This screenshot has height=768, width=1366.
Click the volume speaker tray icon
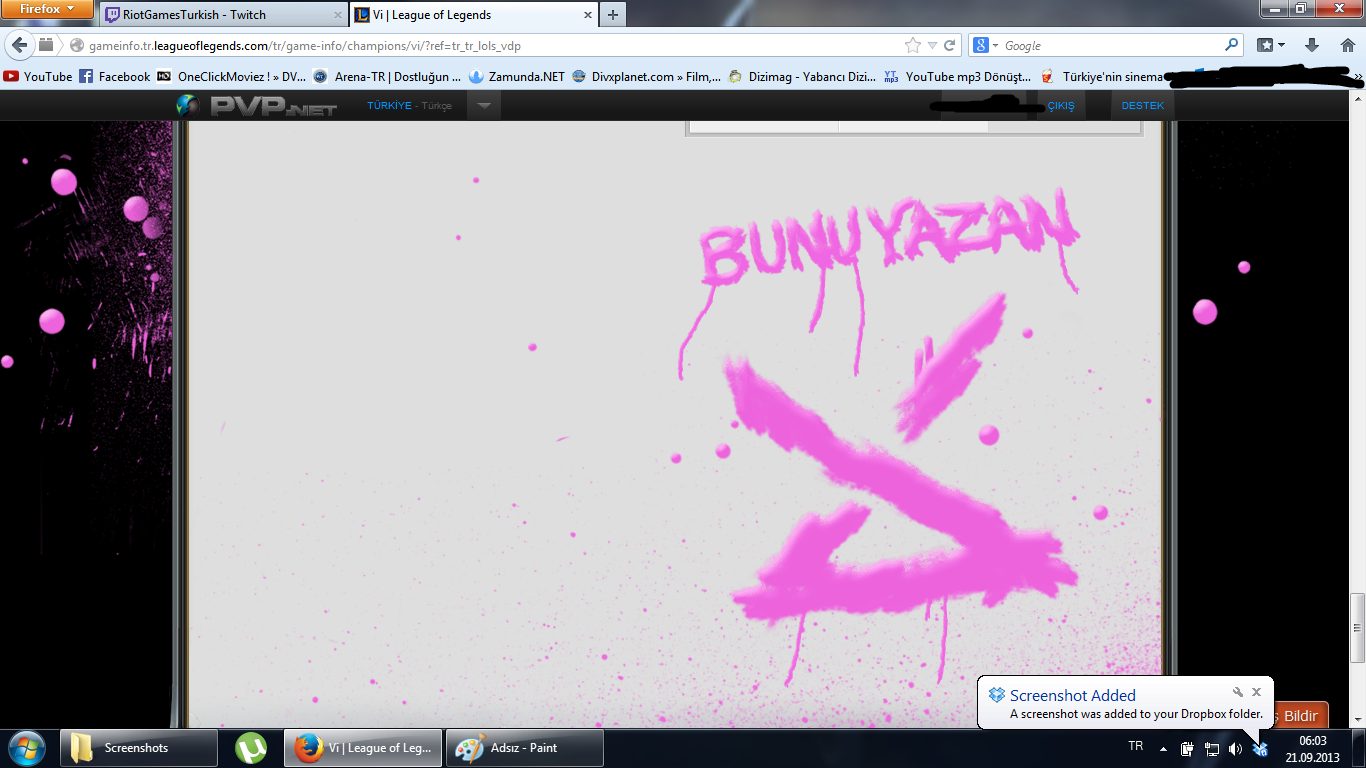pos(1235,748)
